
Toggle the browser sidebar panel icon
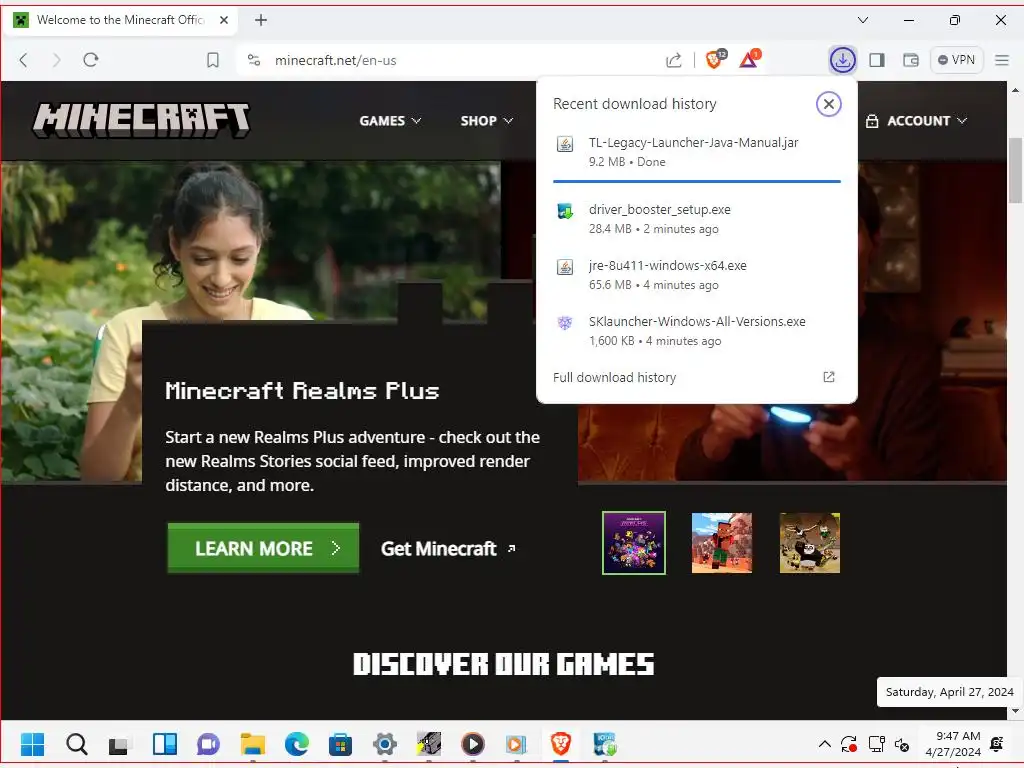coord(877,60)
